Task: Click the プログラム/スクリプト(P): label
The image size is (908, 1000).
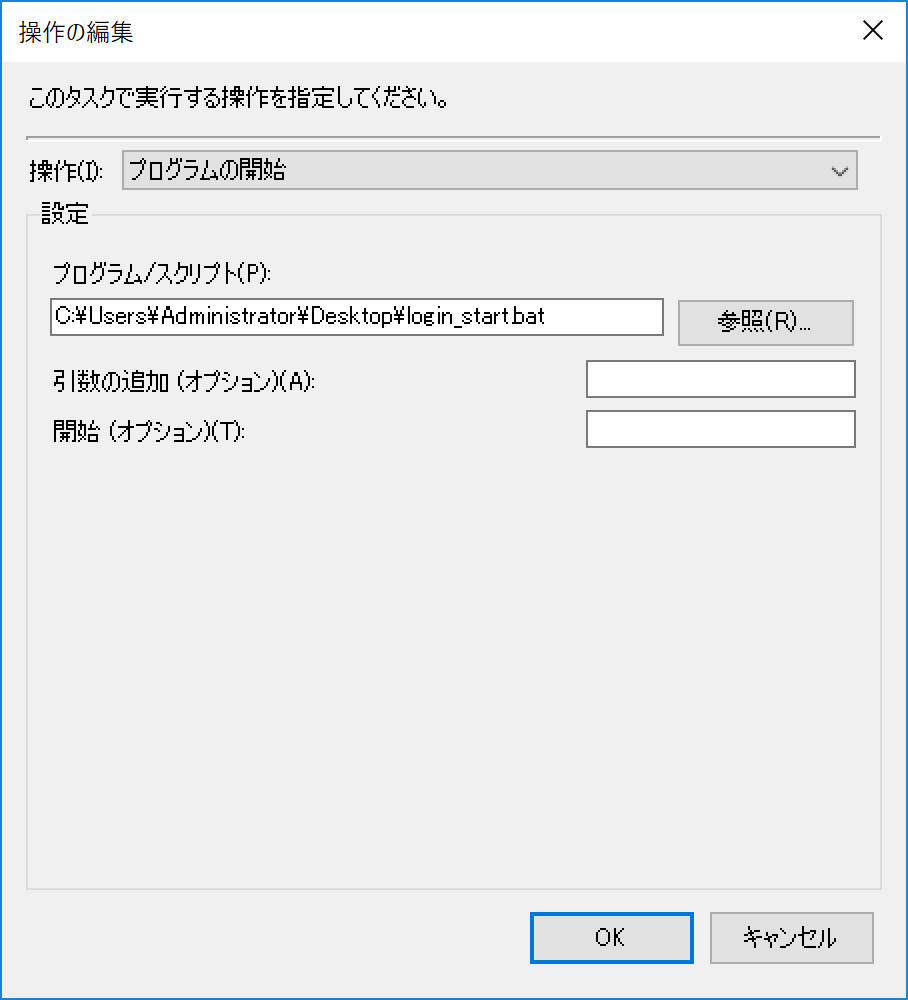Action: (162, 274)
